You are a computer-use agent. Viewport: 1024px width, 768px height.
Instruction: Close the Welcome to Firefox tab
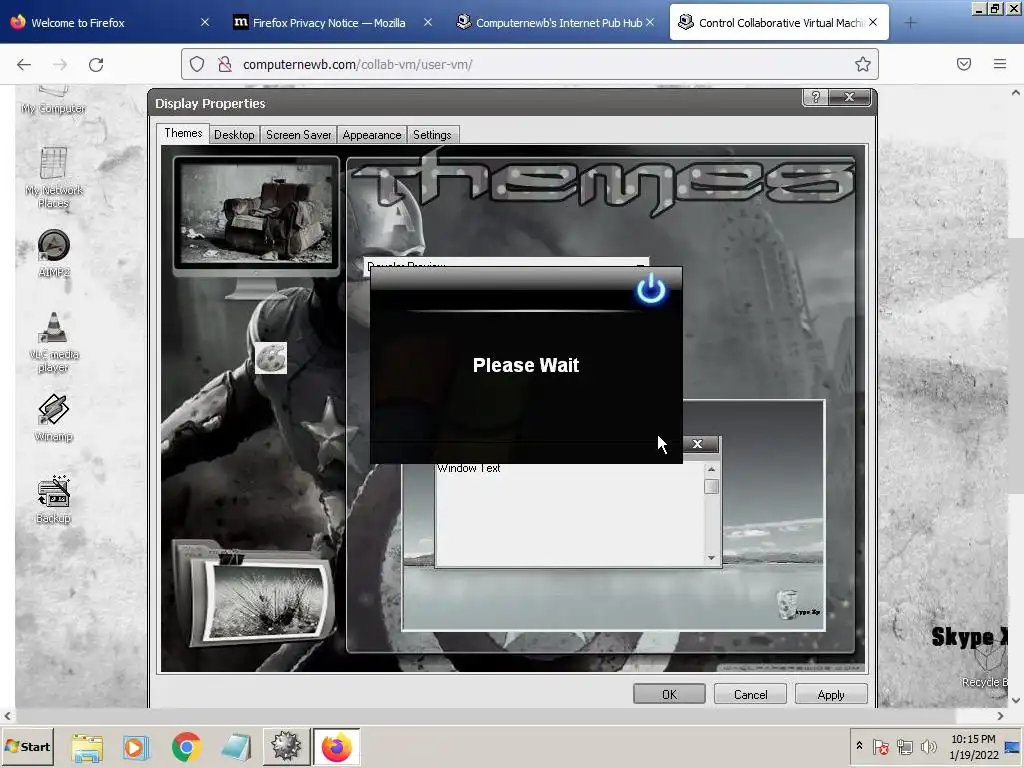[x=204, y=22]
